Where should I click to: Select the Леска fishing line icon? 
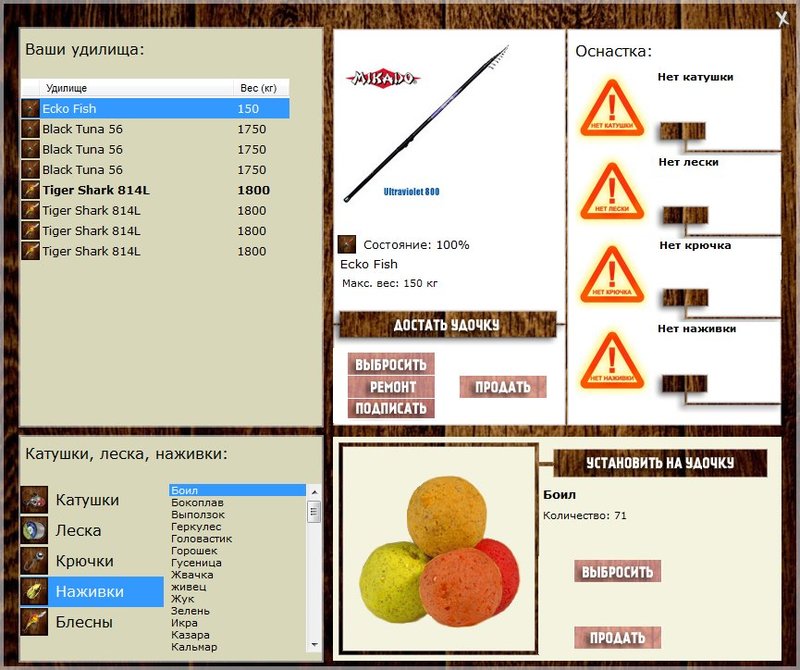pyautogui.click(x=34, y=530)
